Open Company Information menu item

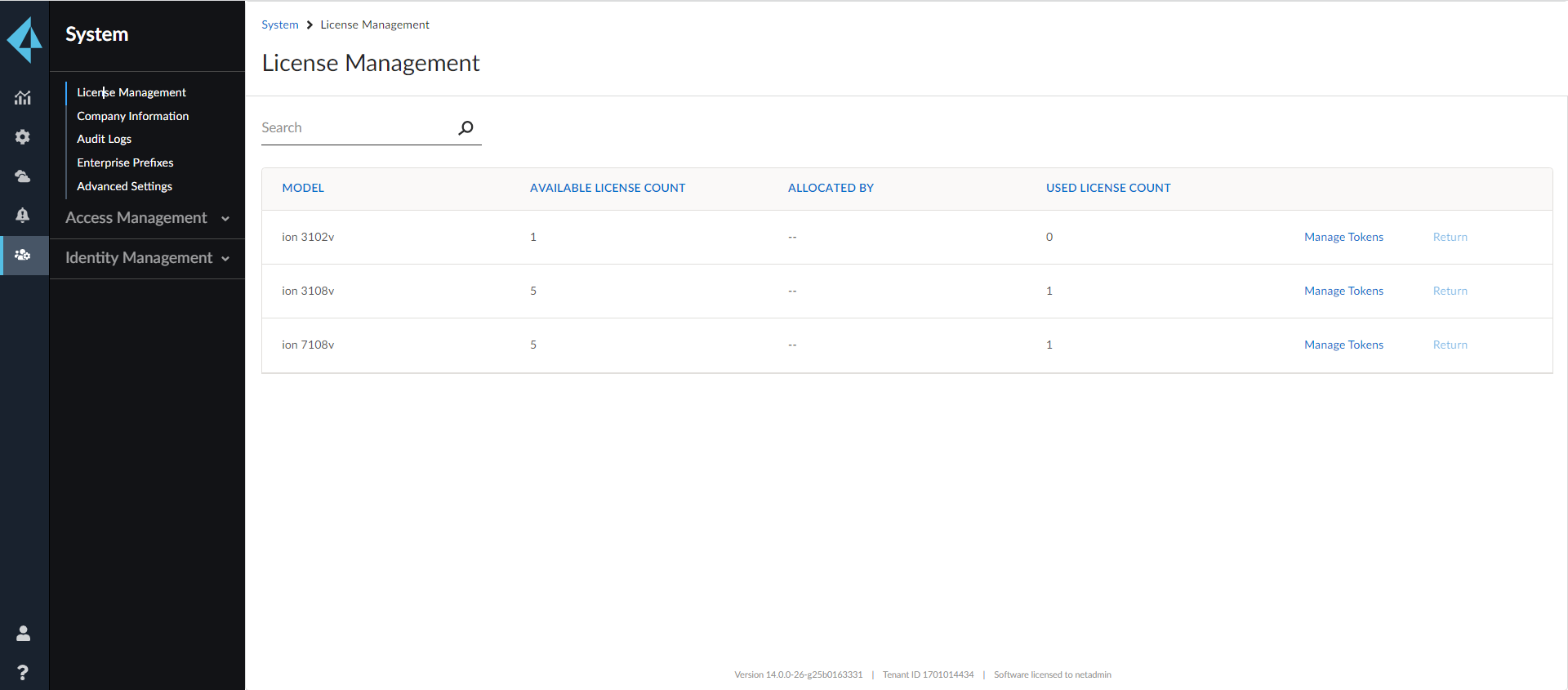tap(132, 116)
